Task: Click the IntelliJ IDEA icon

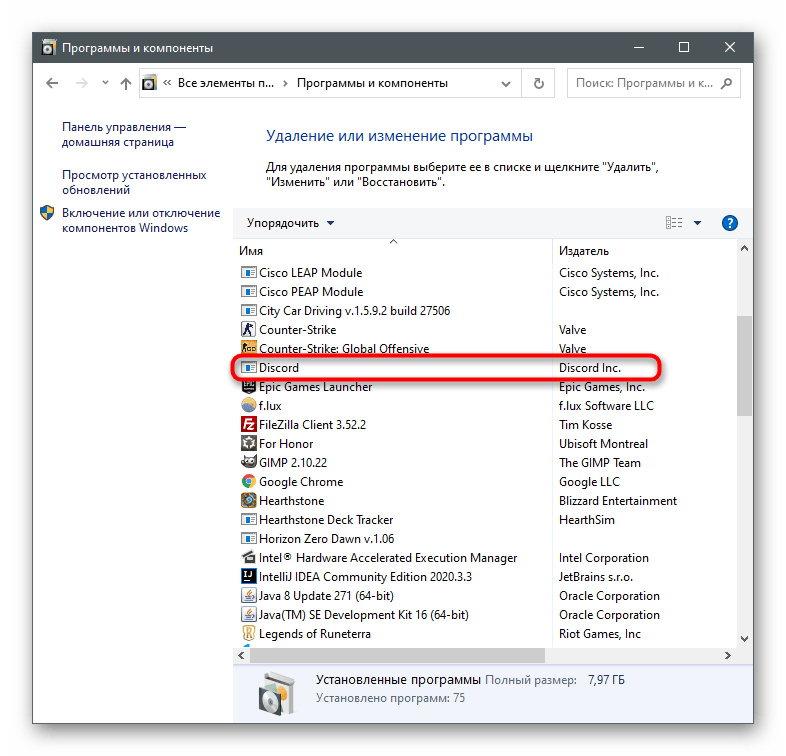Action: tap(249, 576)
